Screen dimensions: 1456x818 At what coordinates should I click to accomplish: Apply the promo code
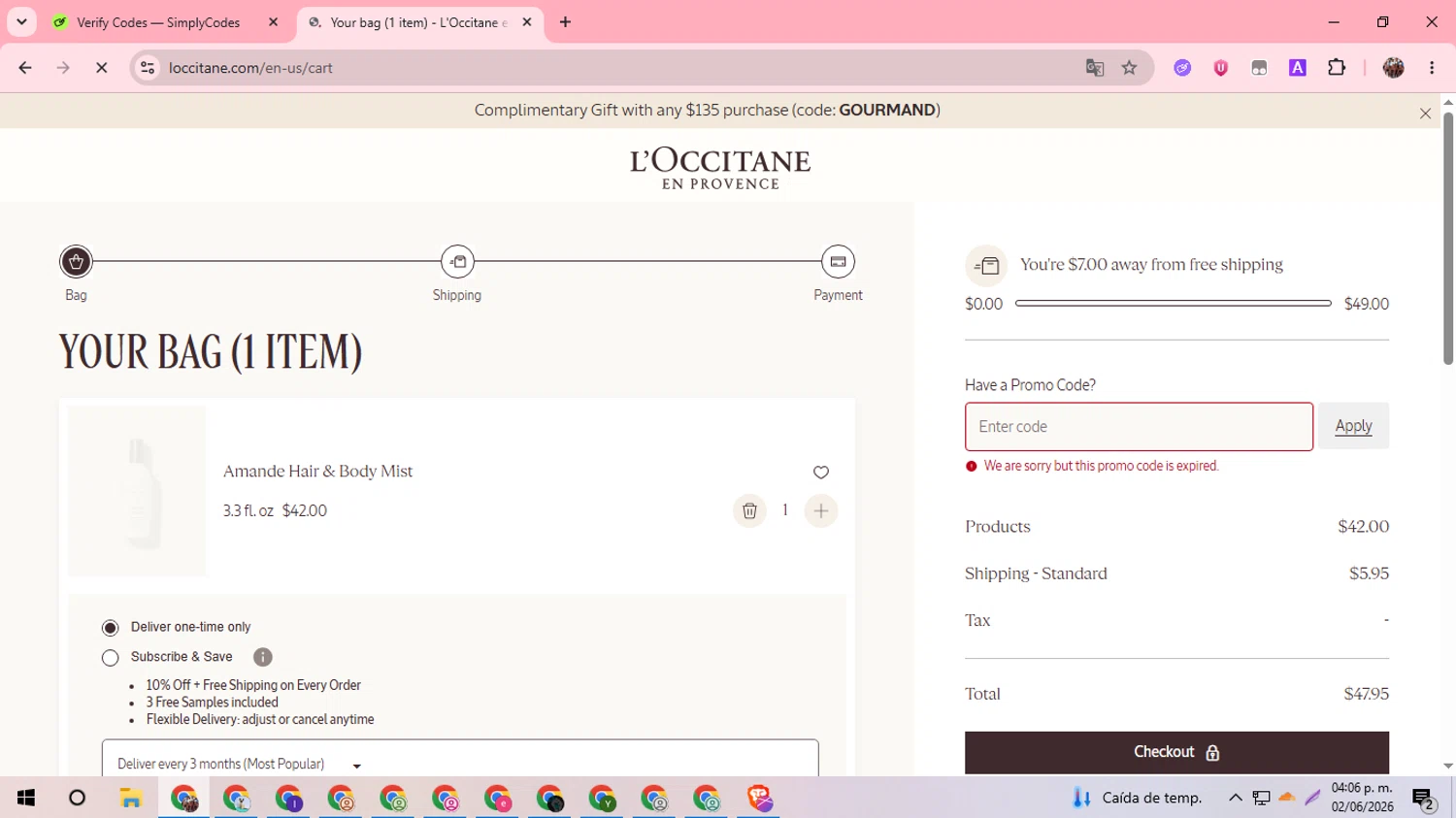[x=1353, y=426]
